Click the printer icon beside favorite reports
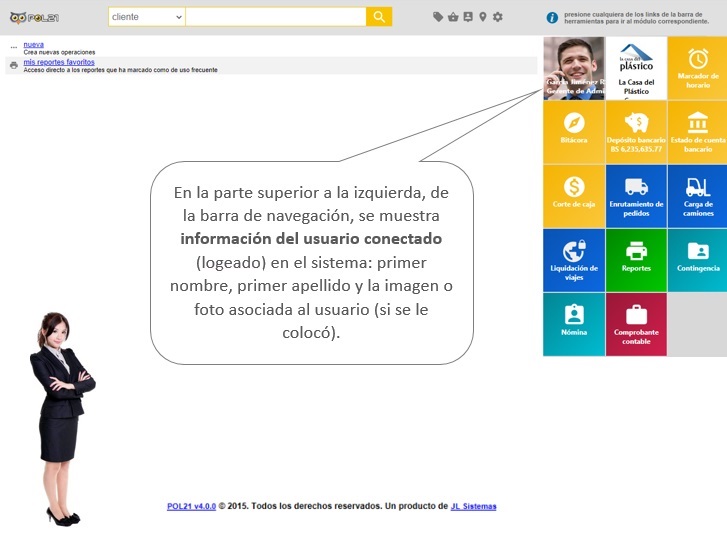This screenshot has height=547, width=727. (x=14, y=65)
